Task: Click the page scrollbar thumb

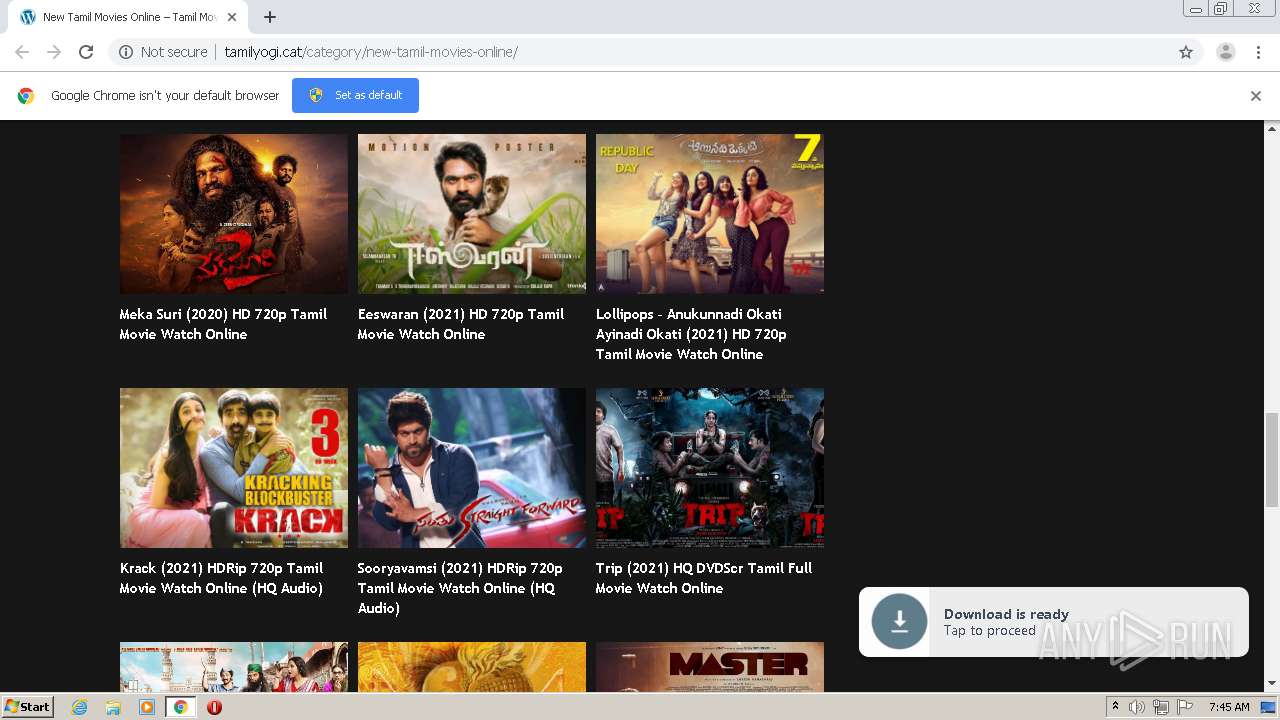Action: 1272,460
